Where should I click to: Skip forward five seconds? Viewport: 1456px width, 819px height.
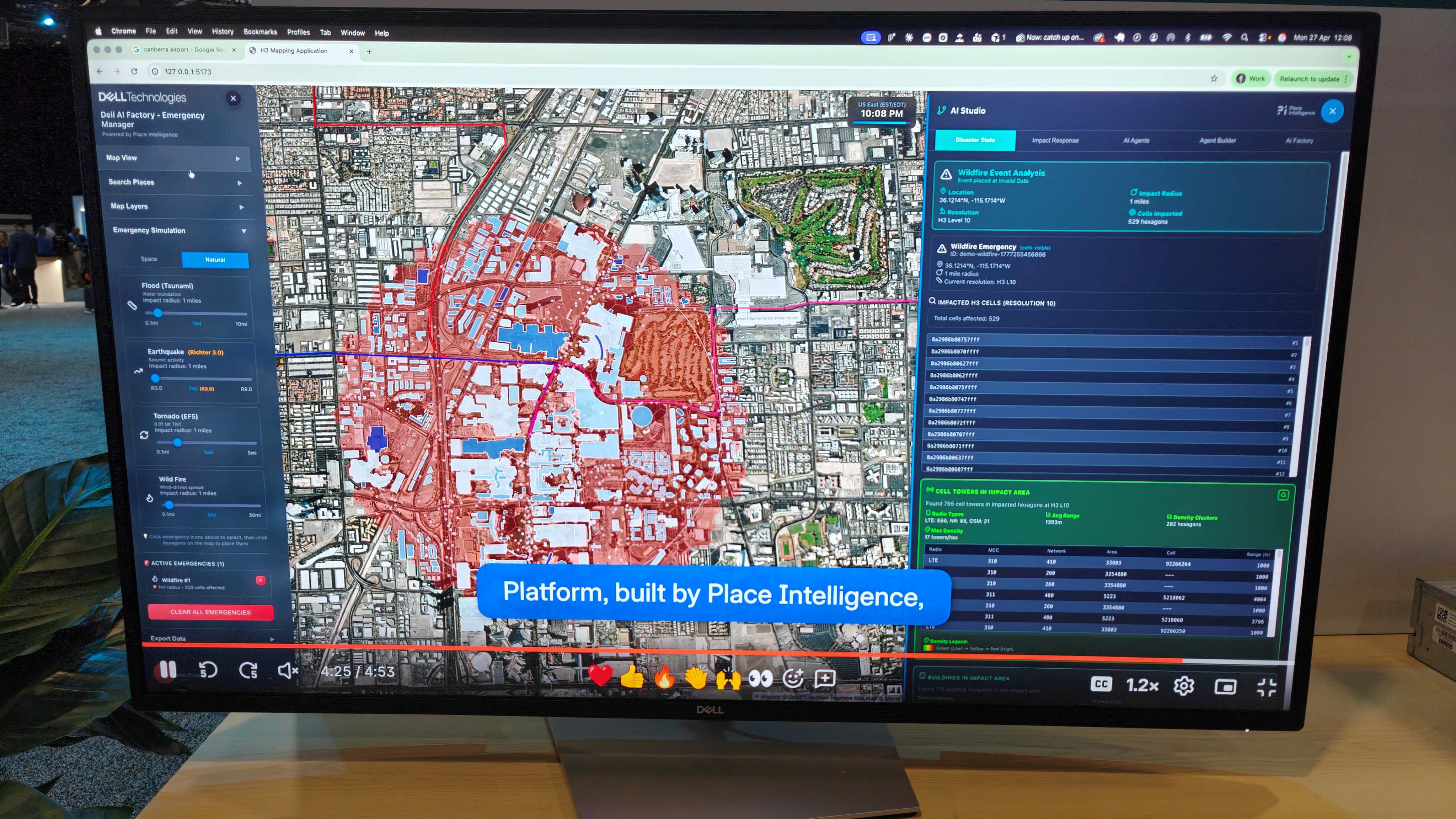(x=248, y=671)
